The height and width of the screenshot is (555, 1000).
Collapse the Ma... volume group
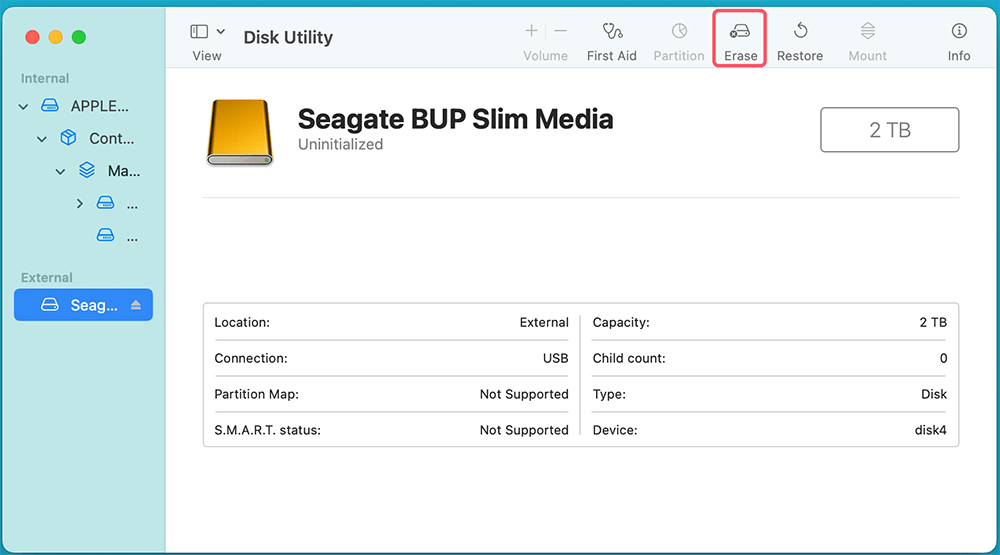tap(61, 172)
